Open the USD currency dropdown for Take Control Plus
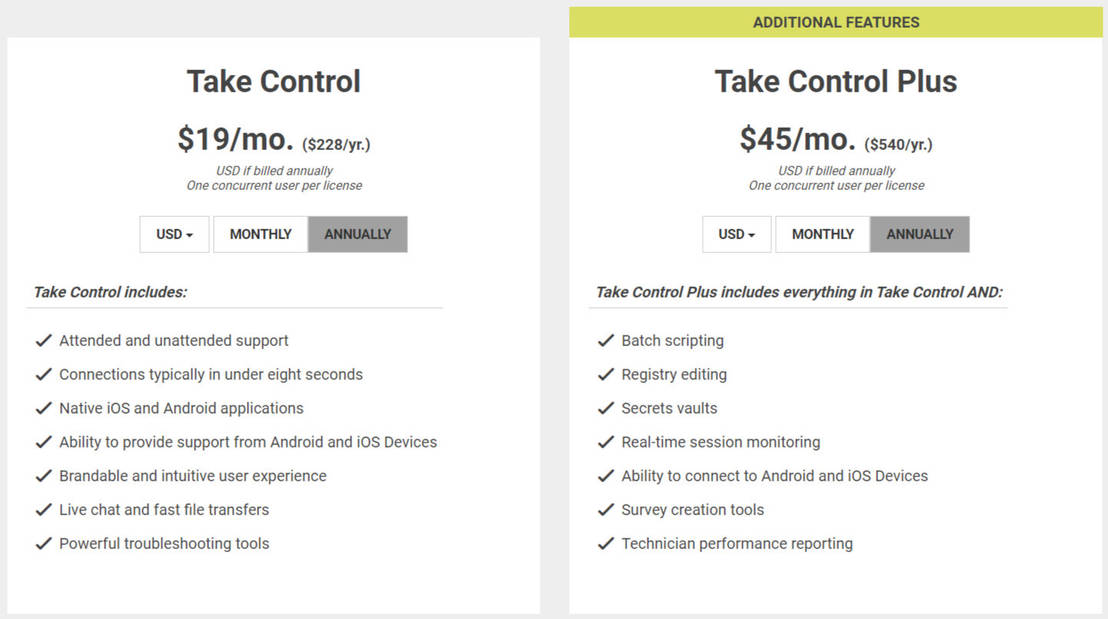Image resolution: width=1108 pixels, height=619 pixels. (736, 234)
